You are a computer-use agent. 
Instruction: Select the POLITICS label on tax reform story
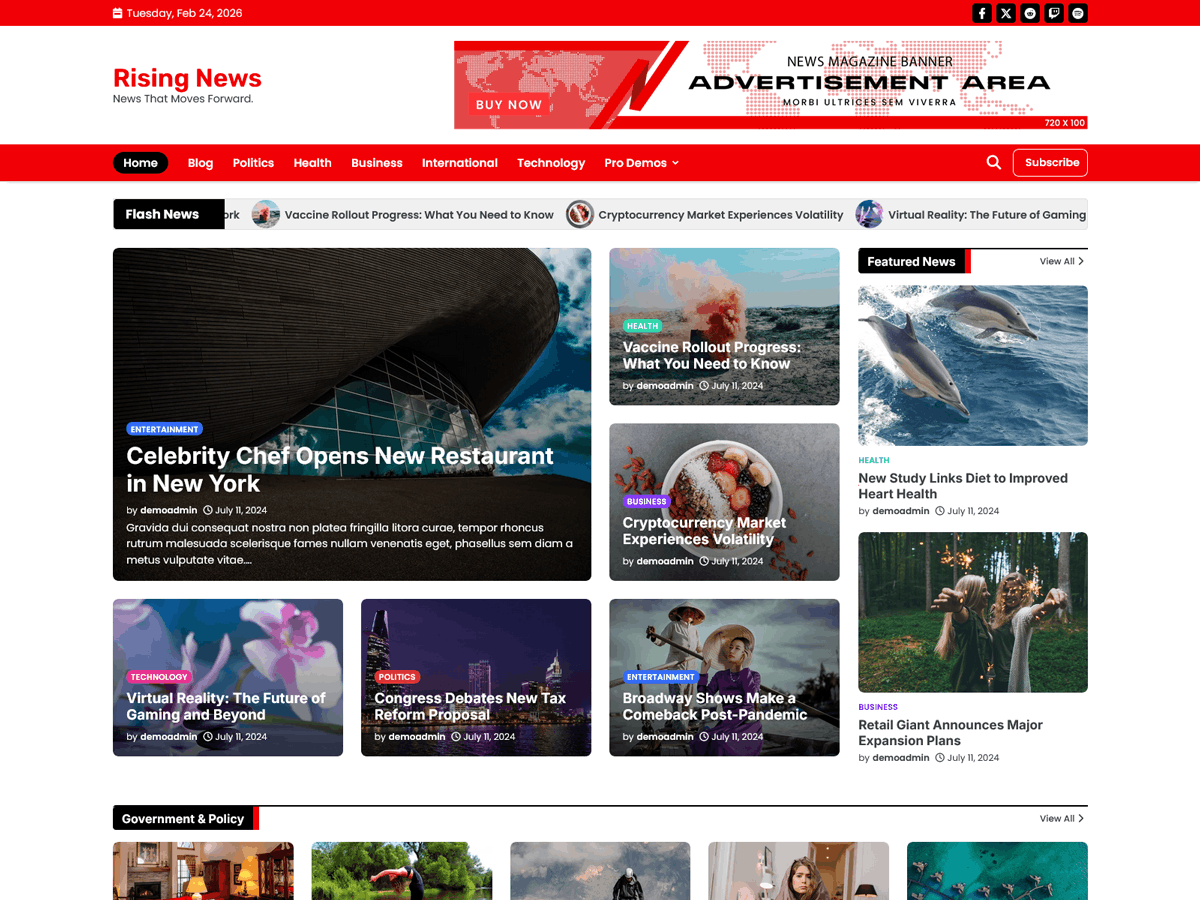(x=397, y=676)
